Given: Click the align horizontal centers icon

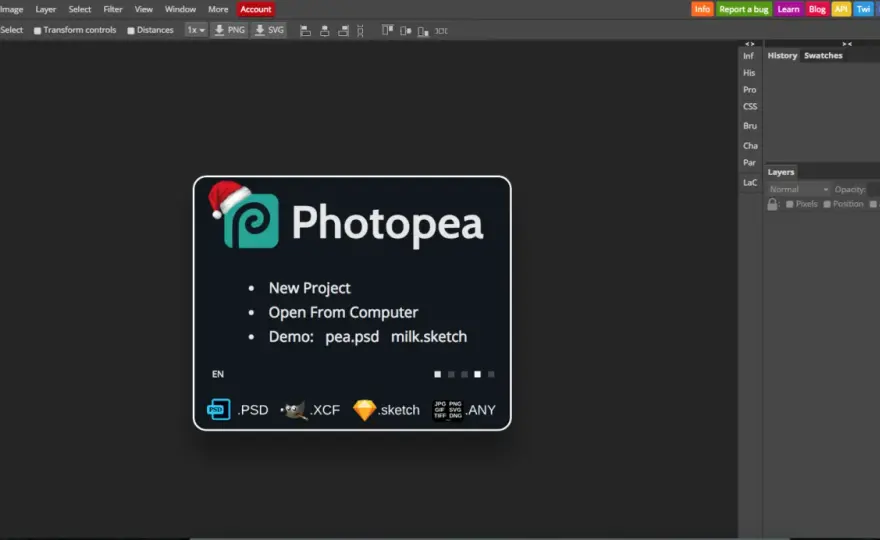Looking at the screenshot, I should pyautogui.click(x=324, y=31).
